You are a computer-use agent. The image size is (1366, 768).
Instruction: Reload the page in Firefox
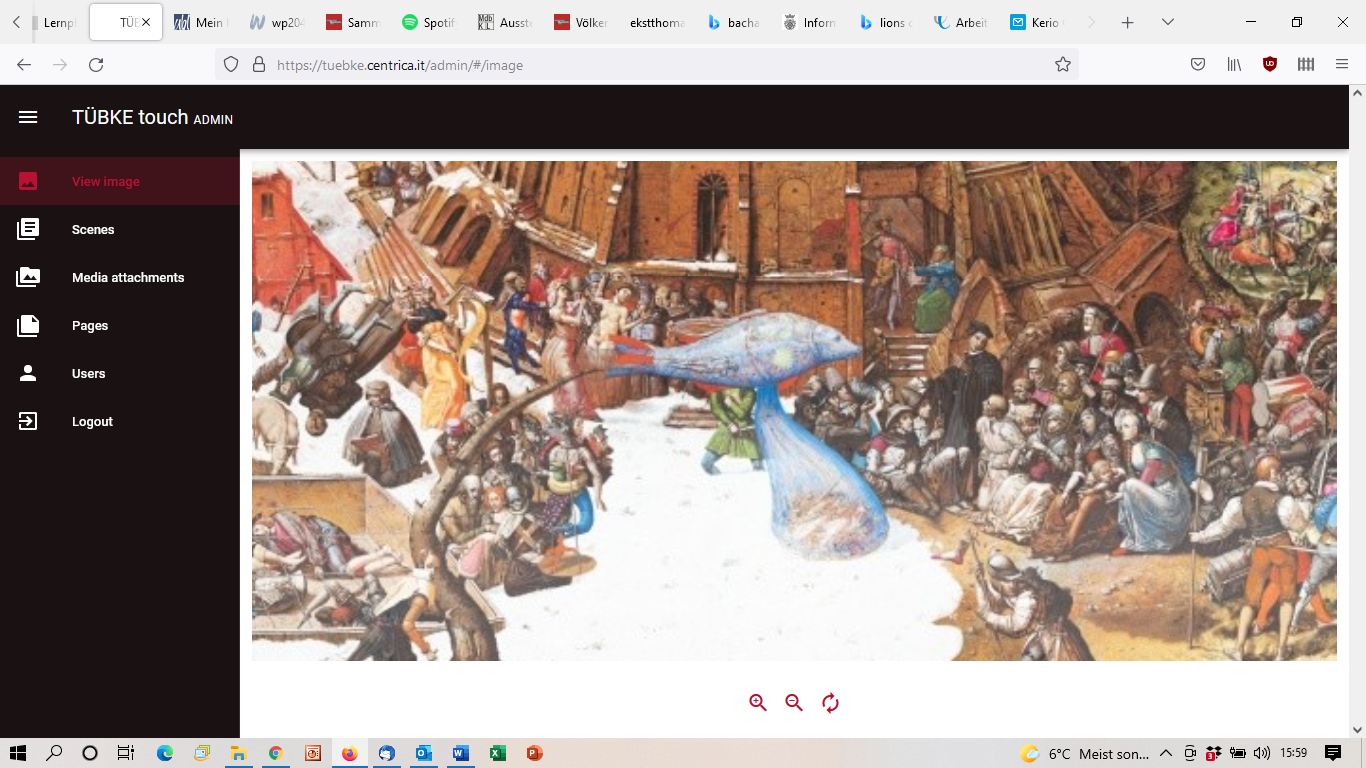click(96, 64)
